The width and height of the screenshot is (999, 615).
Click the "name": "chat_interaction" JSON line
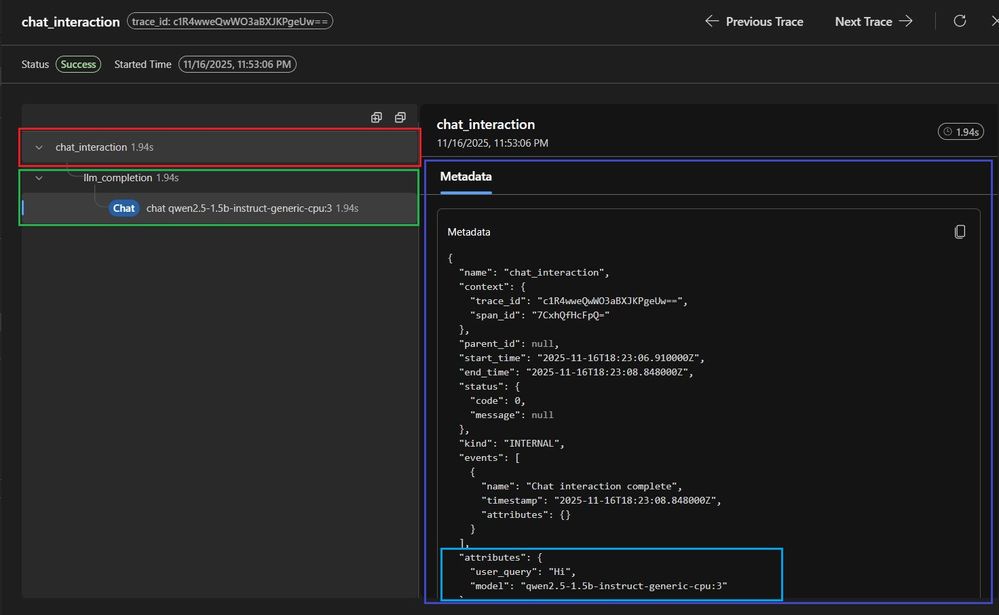pos(534,273)
